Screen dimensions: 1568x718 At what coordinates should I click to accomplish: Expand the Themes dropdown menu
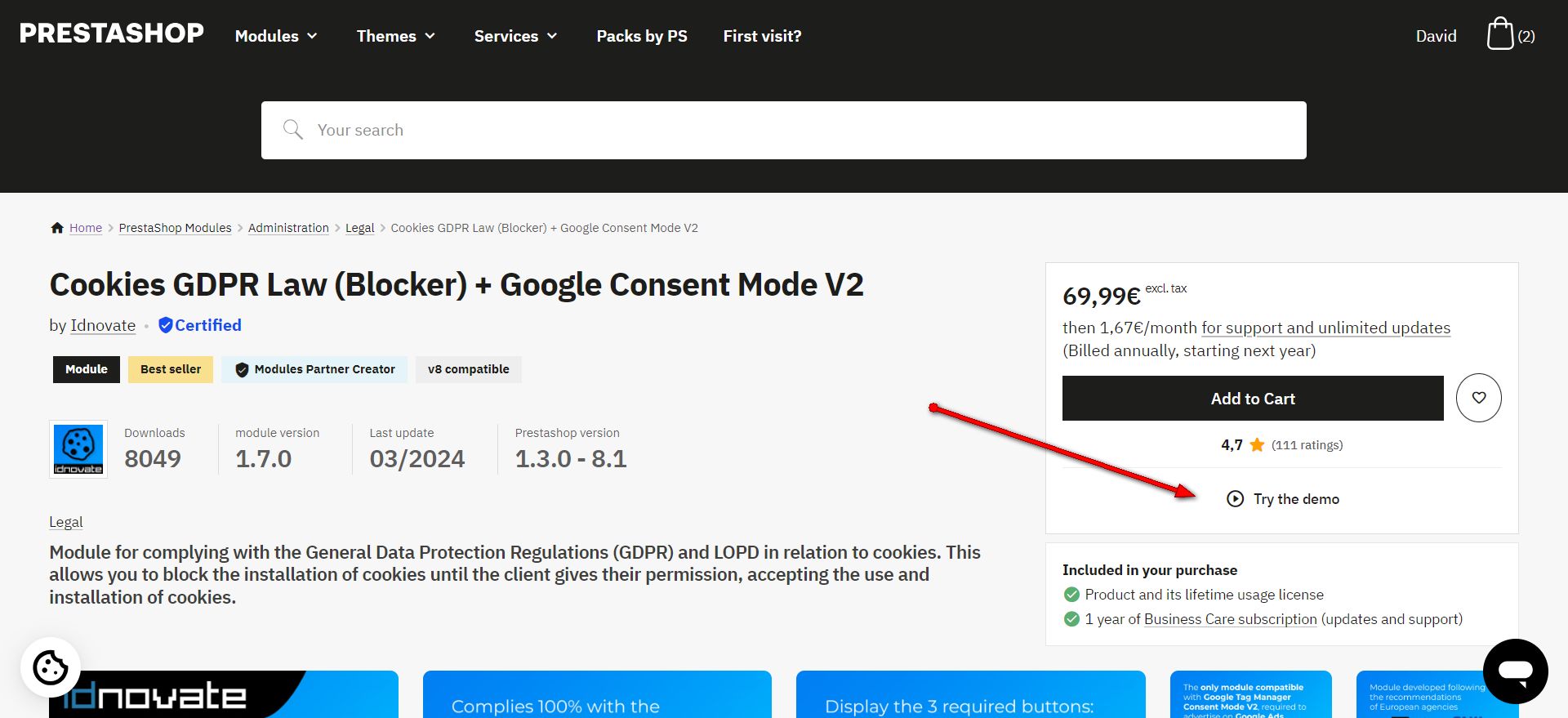(396, 36)
